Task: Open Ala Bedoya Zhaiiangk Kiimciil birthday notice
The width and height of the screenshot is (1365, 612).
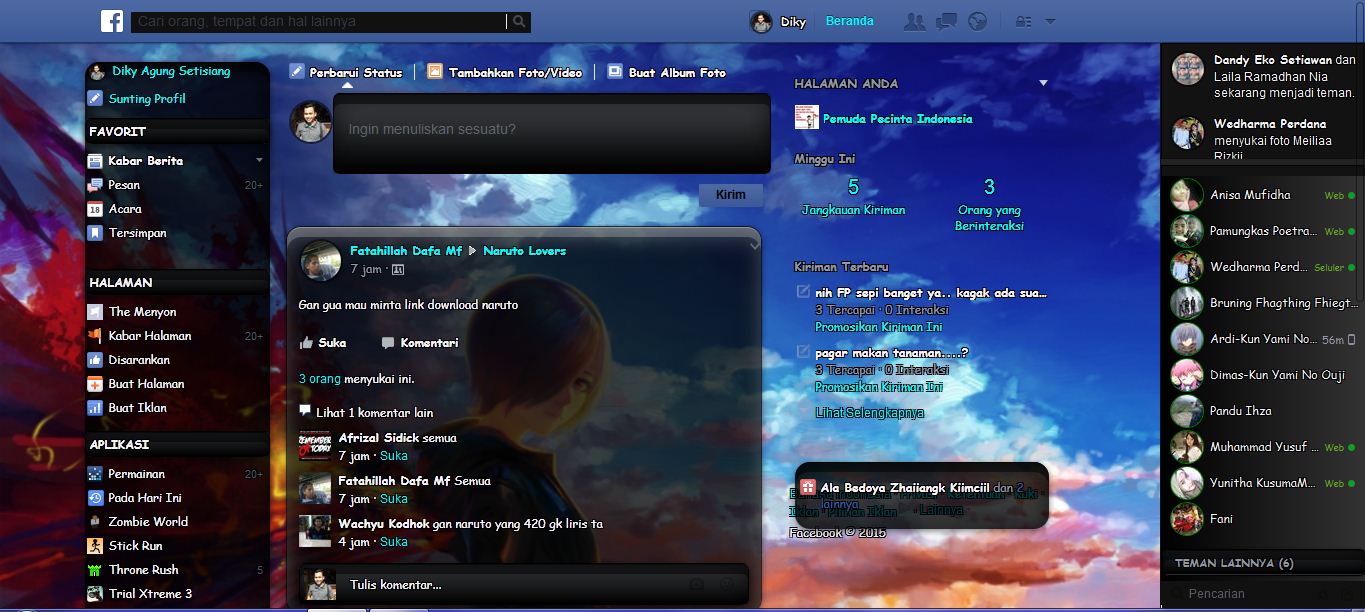Action: 921,494
